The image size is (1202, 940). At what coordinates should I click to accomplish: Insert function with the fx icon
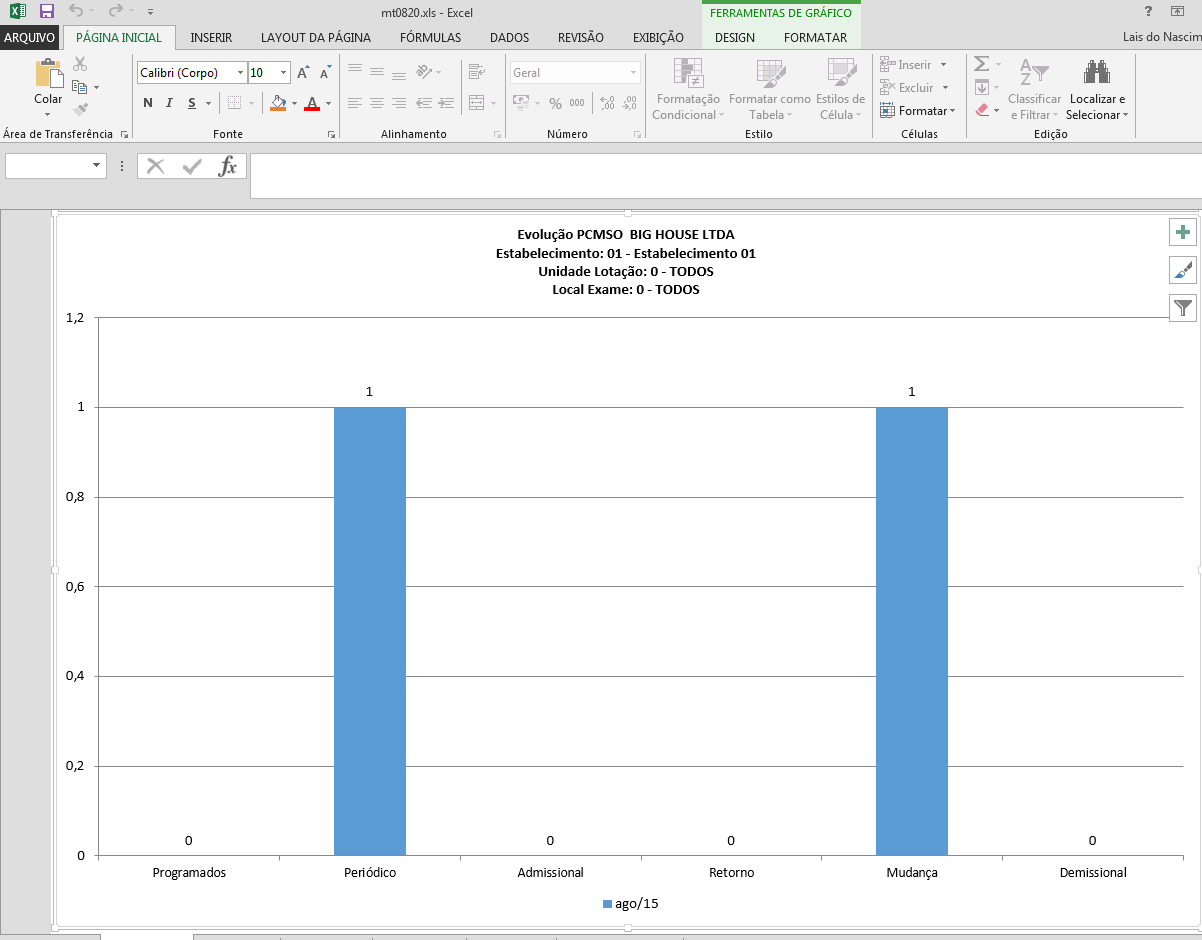pos(228,166)
